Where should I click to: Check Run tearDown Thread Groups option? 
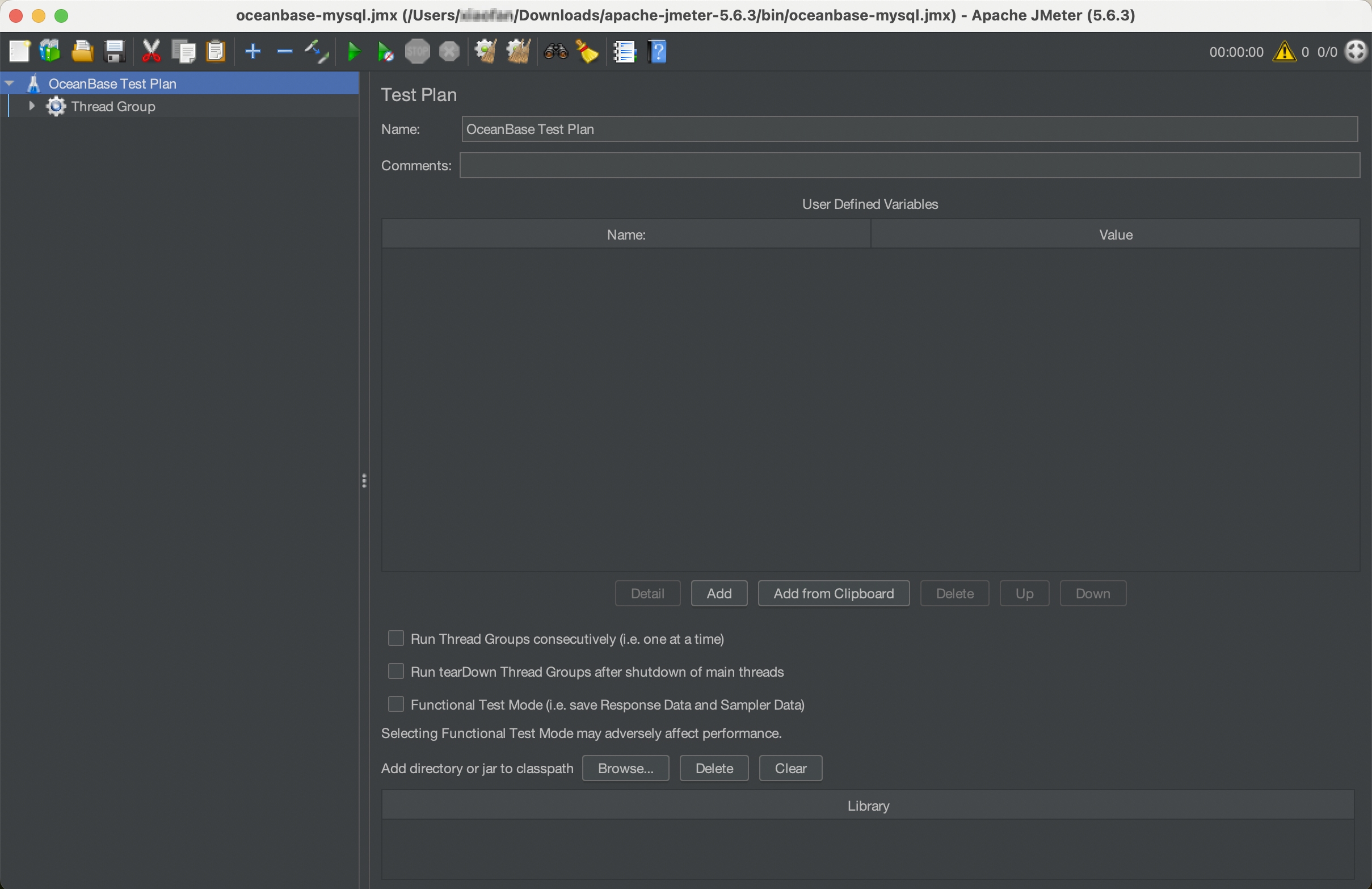[x=395, y=671]
